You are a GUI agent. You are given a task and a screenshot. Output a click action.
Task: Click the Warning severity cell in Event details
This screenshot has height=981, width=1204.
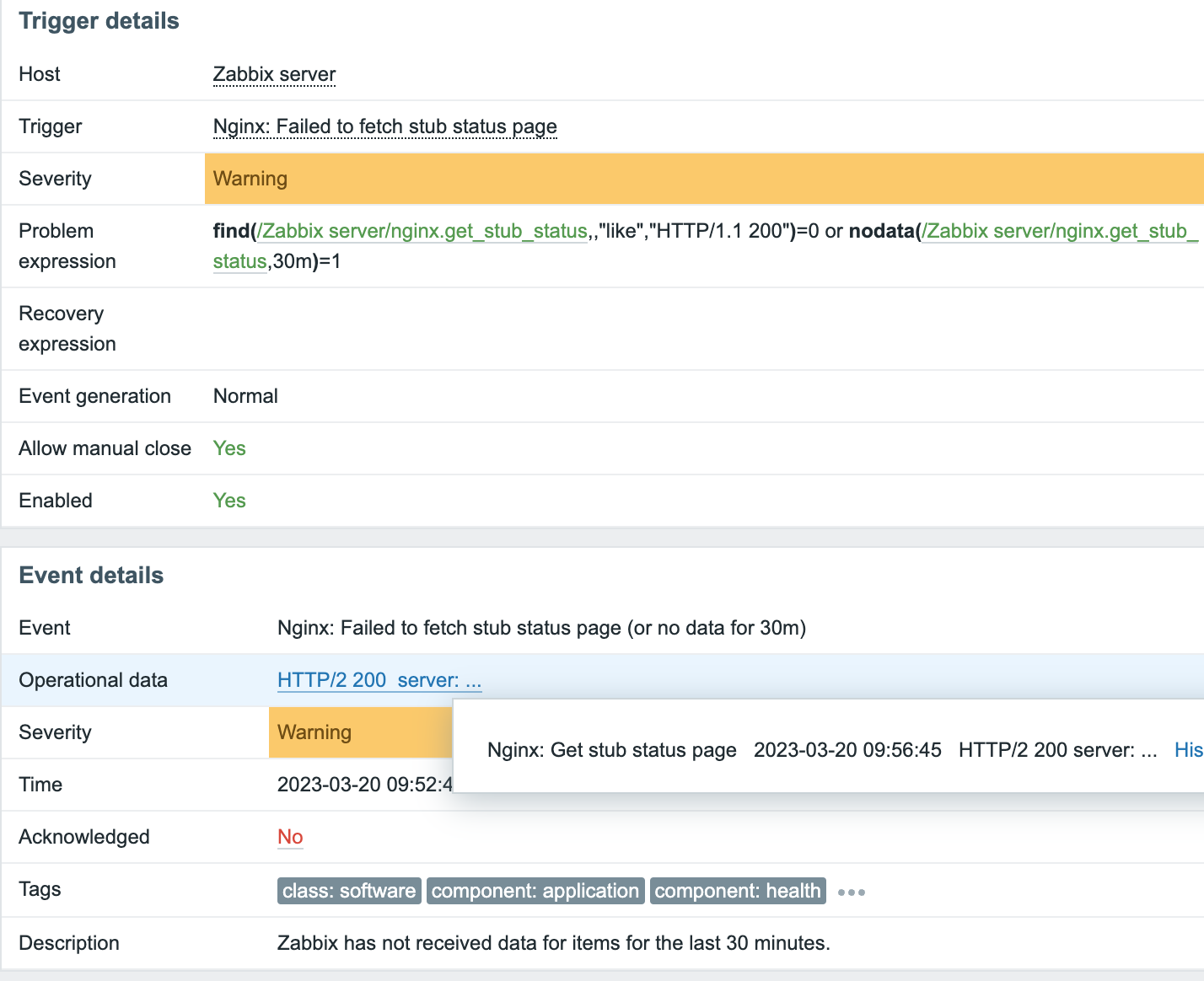361,732
